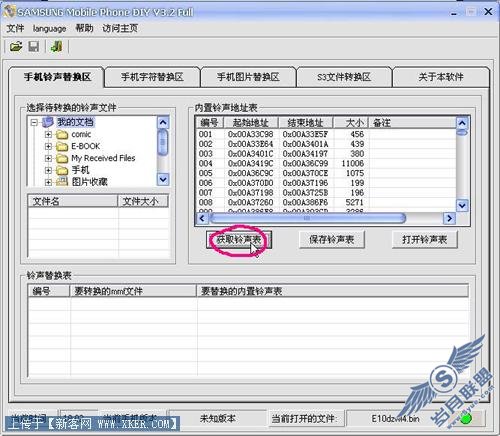Click folder tree scroll-down arrow
The width and height of the screenshot is (500, 436).
[163, 180]
